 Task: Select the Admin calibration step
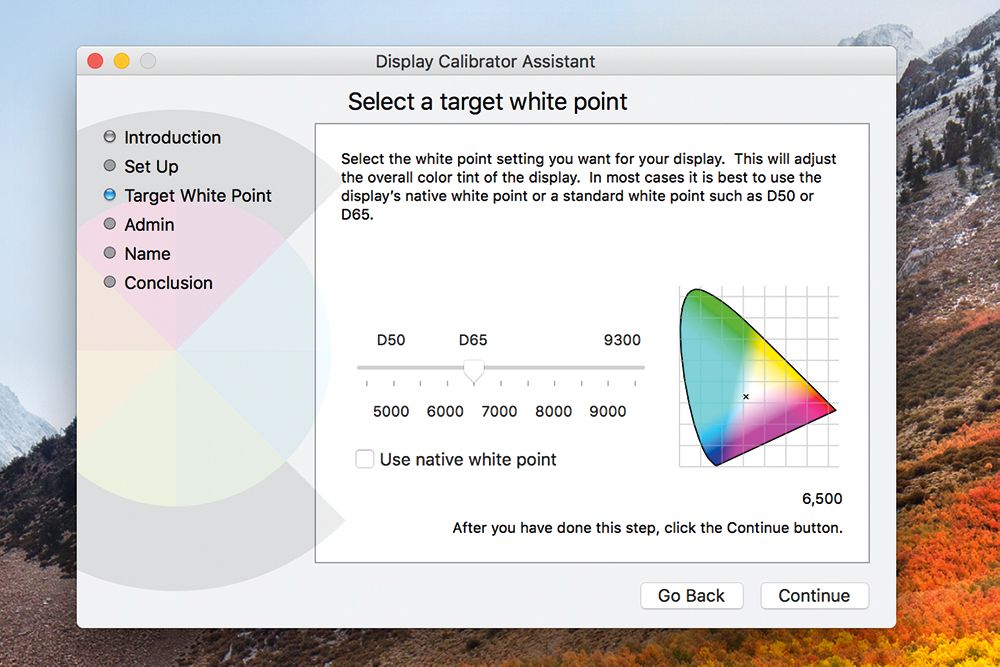coord(148,224)
